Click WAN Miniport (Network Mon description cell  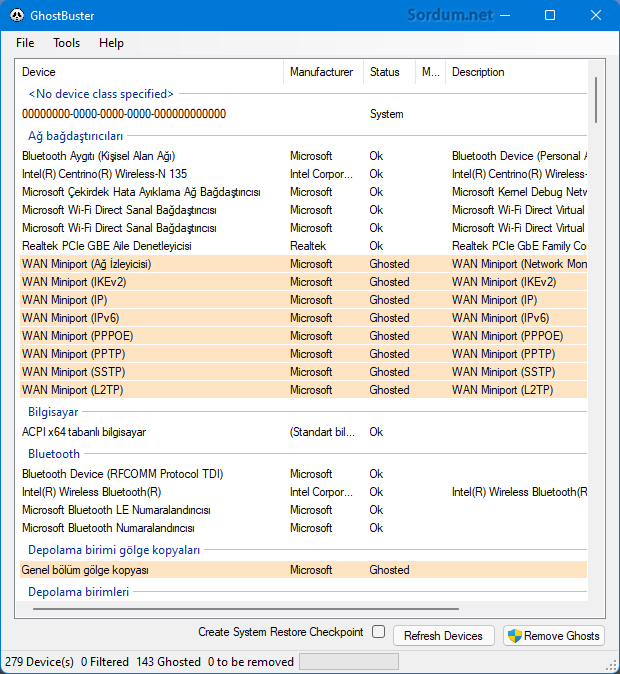point(519,264)
